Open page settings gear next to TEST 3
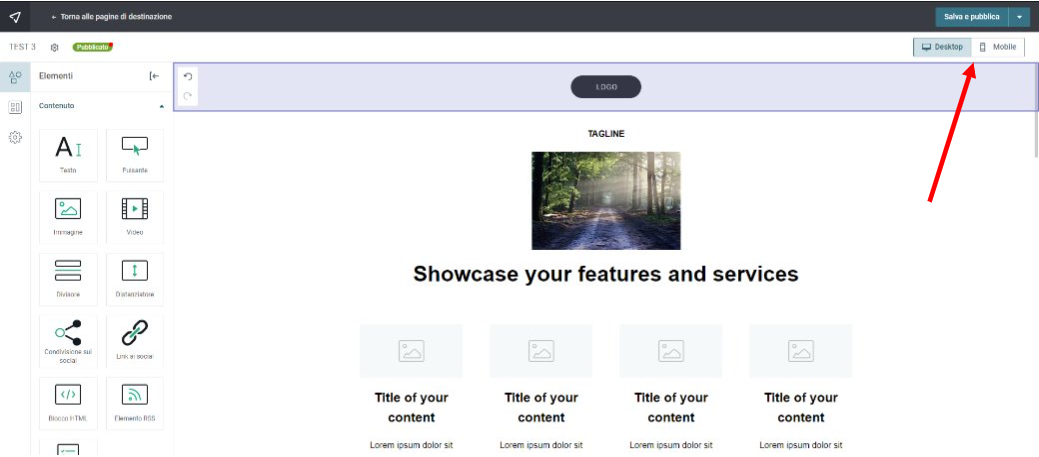 (55, 48)
